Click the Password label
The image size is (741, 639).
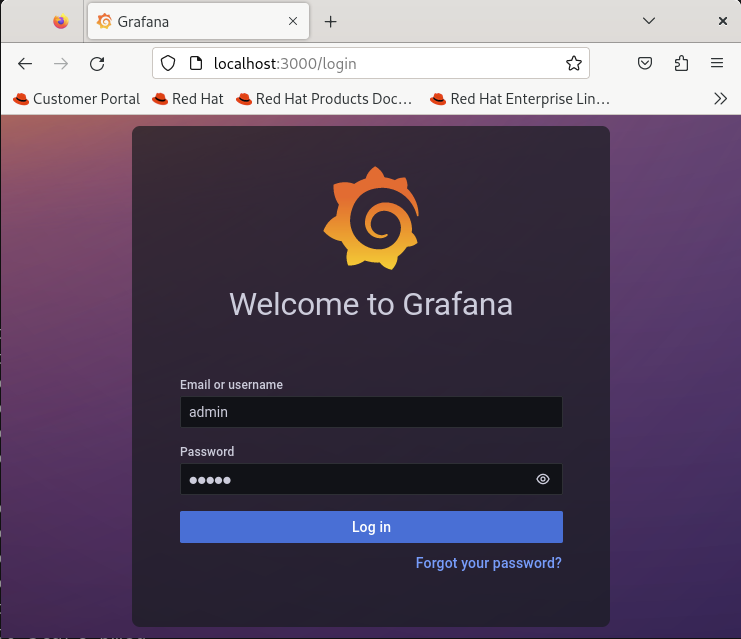(x=207, y=452)
